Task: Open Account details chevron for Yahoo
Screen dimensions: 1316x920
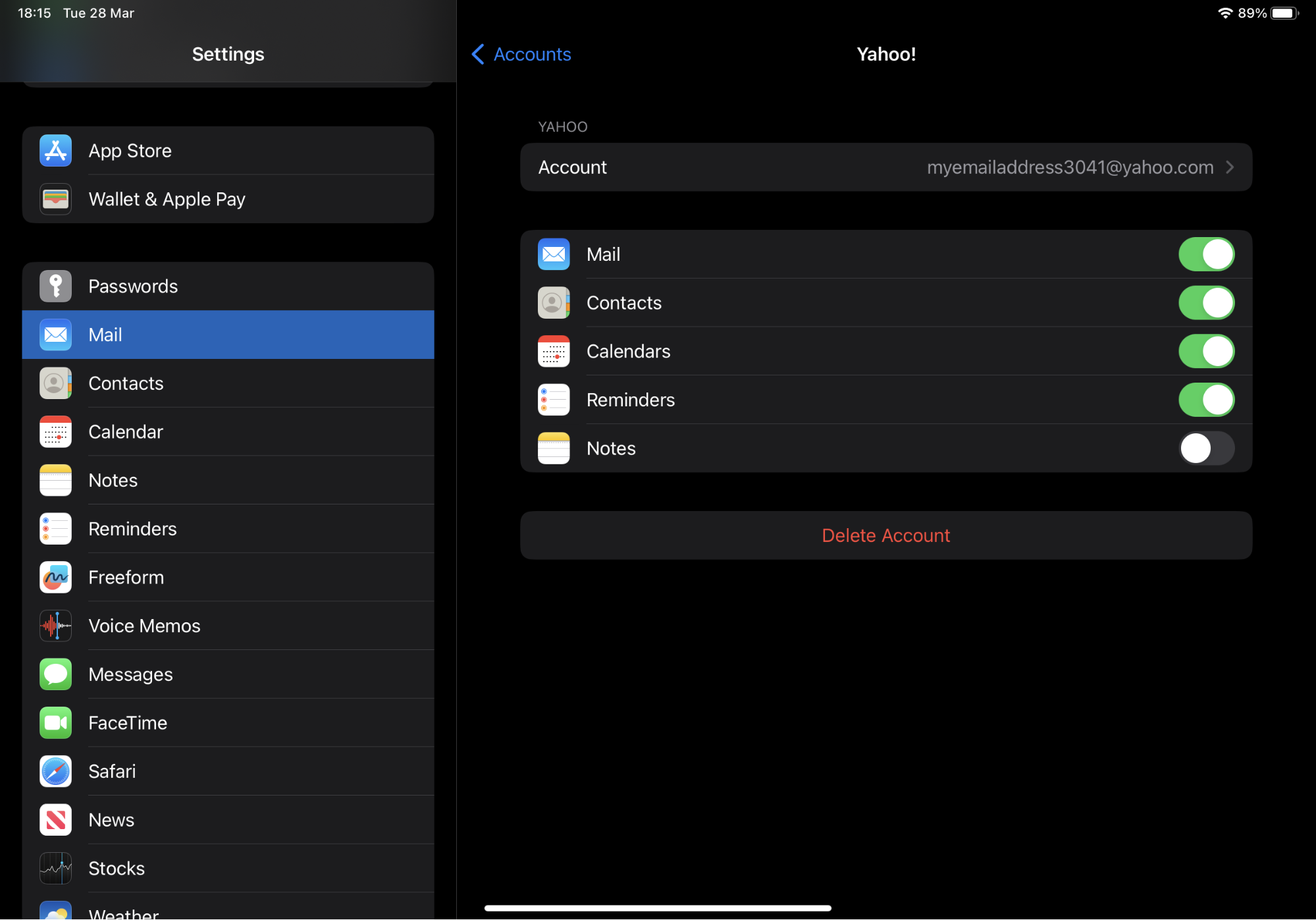Action: [1229, 167]
